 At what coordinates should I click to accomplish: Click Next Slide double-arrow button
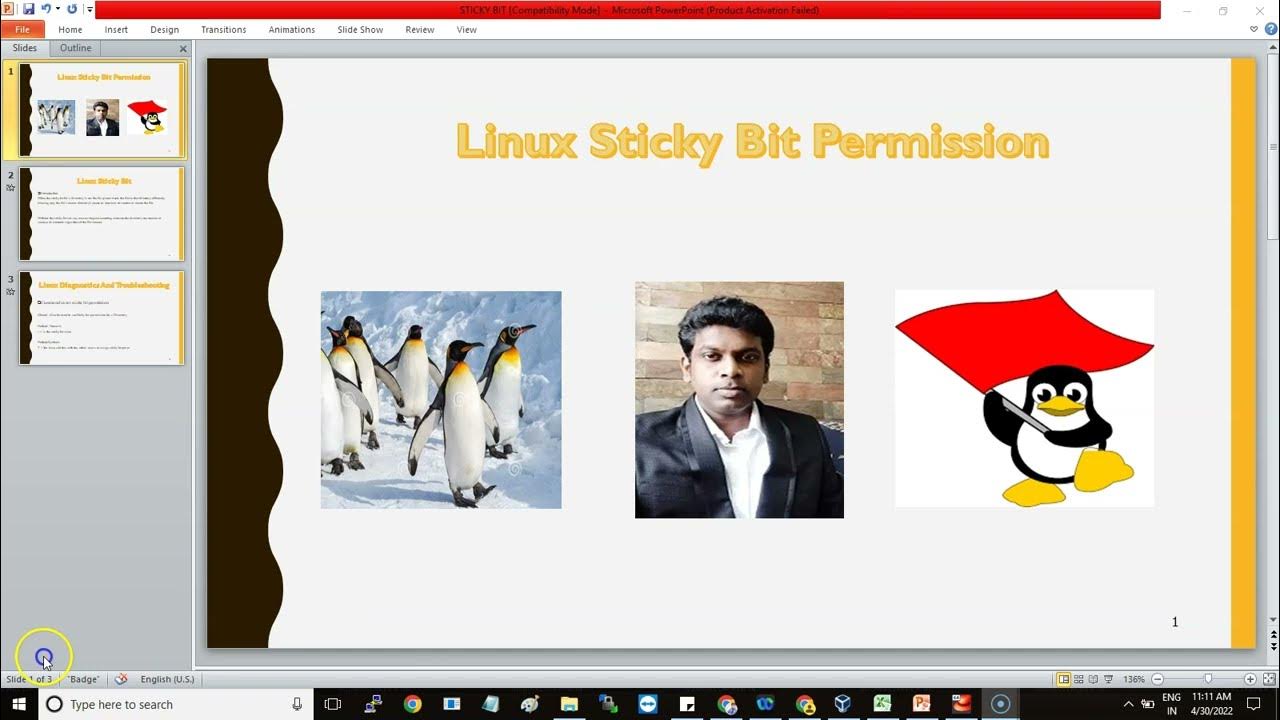click(x=1273, y=647)
